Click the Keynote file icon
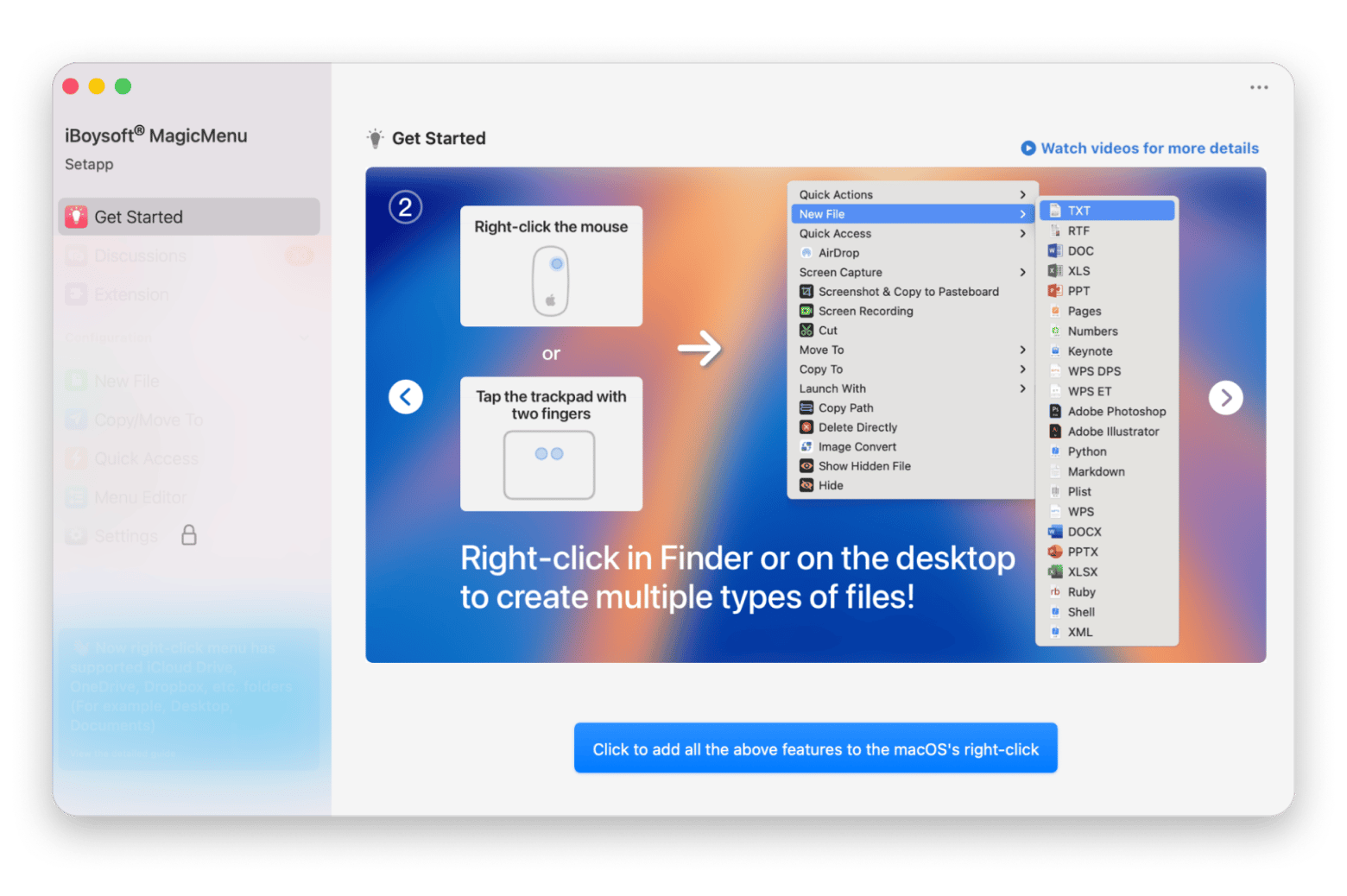Screen dimensions: 1347x896 coord(1055,351)
